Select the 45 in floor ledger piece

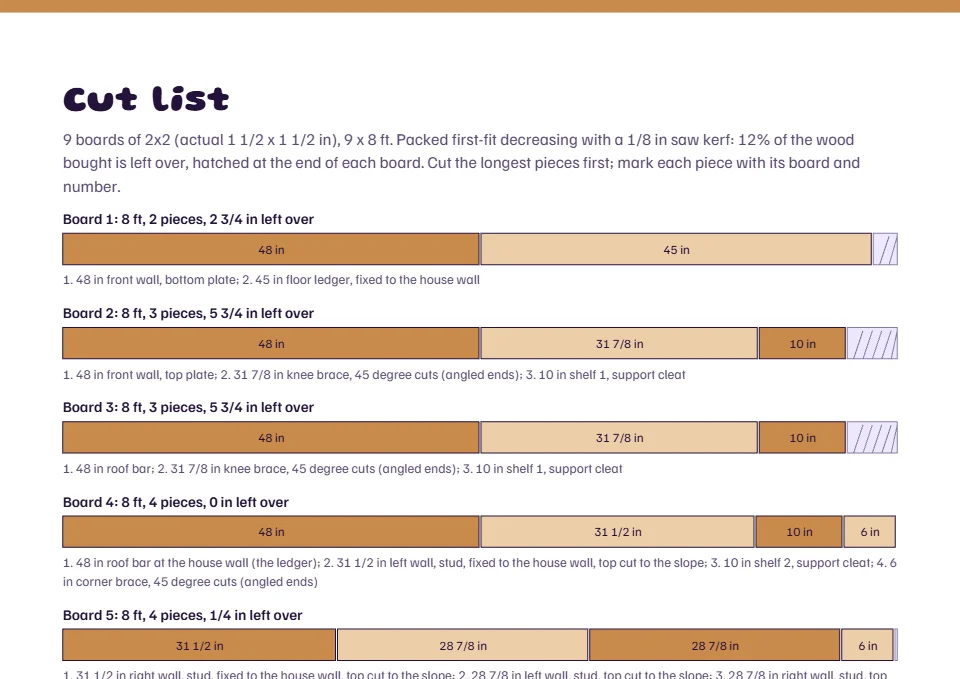coord(676,249)
